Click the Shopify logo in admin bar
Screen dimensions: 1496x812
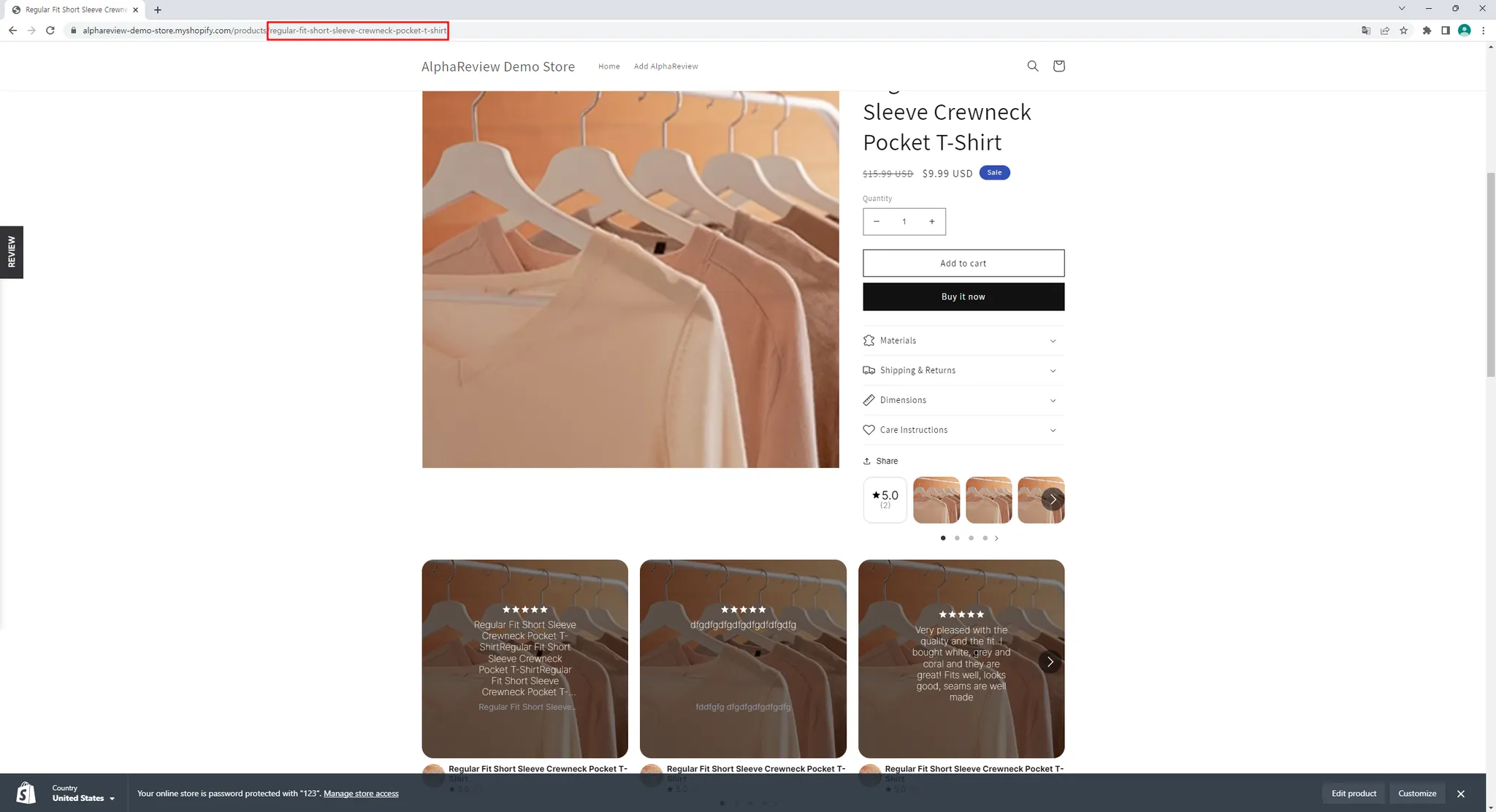pos(26,793)
